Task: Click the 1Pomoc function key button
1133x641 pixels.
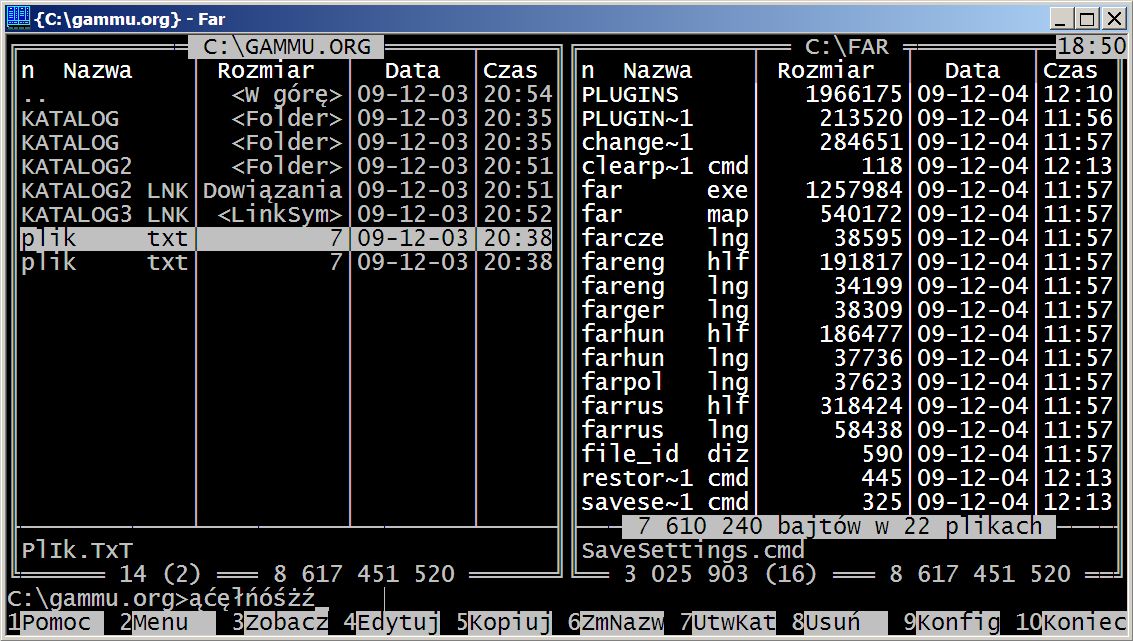Action: coord(56,622)
